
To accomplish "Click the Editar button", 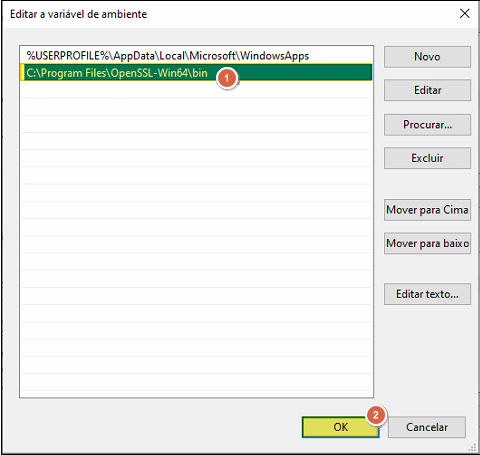I will (x=427, y=90).
